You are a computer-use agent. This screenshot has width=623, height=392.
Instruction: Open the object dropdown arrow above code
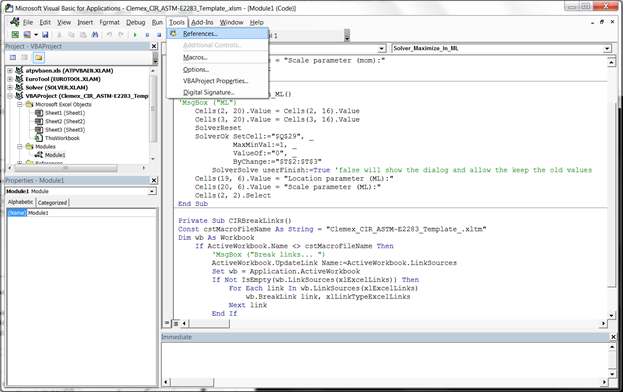[381, 48]
